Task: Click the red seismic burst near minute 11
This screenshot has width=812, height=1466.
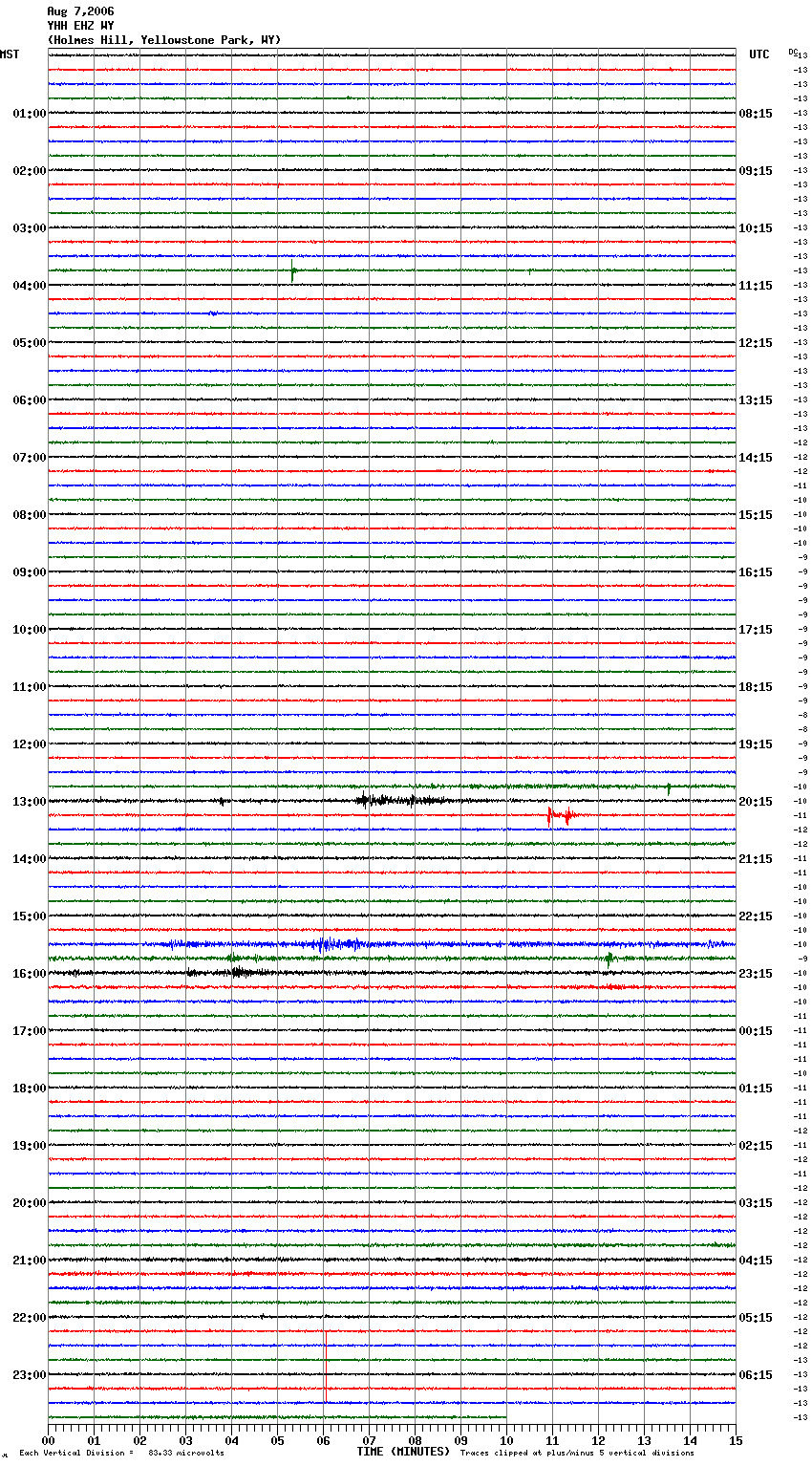Action: coord(560,816)
